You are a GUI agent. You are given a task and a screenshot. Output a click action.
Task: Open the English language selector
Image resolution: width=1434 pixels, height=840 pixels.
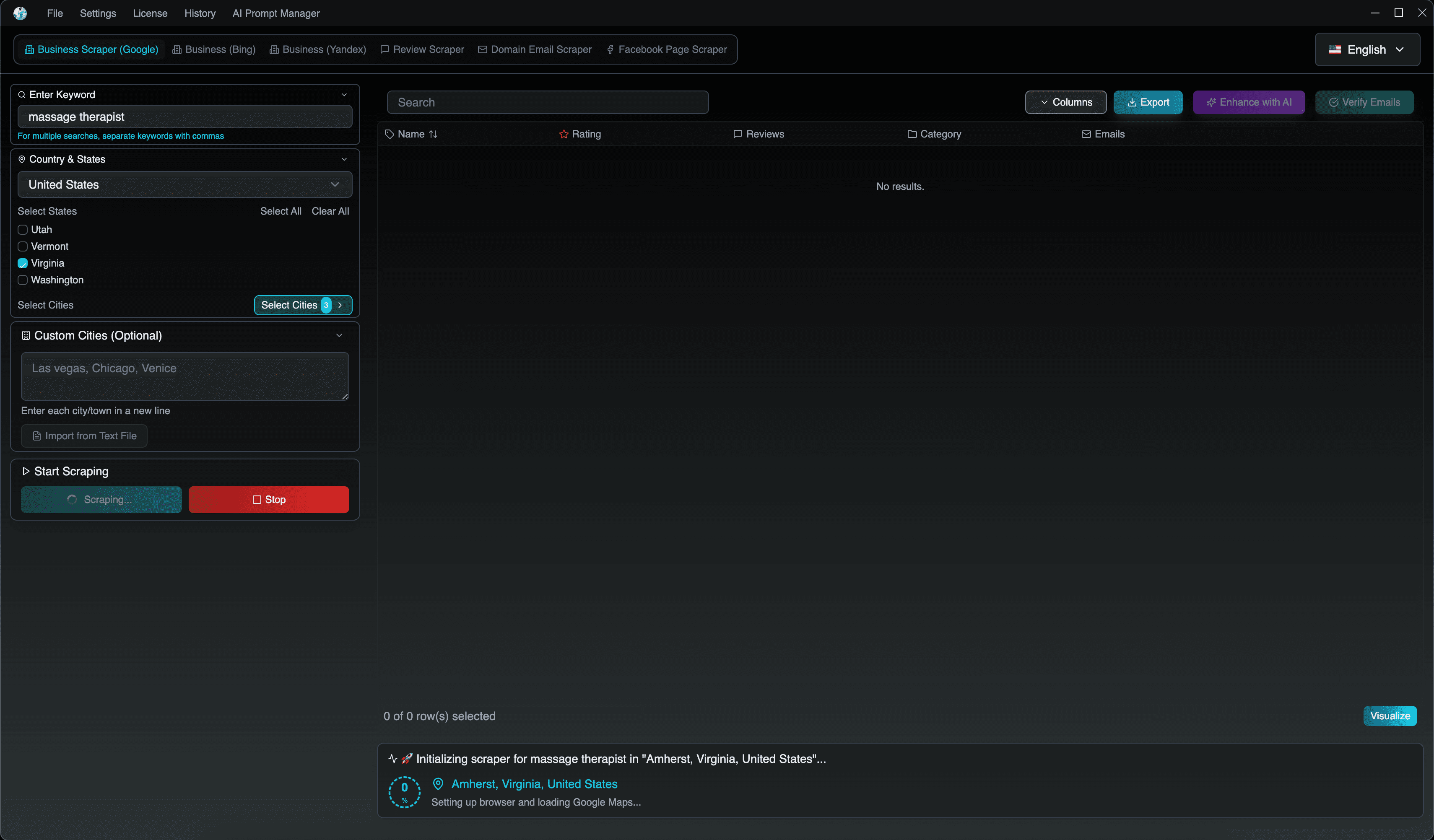[x=1367, y=49]
